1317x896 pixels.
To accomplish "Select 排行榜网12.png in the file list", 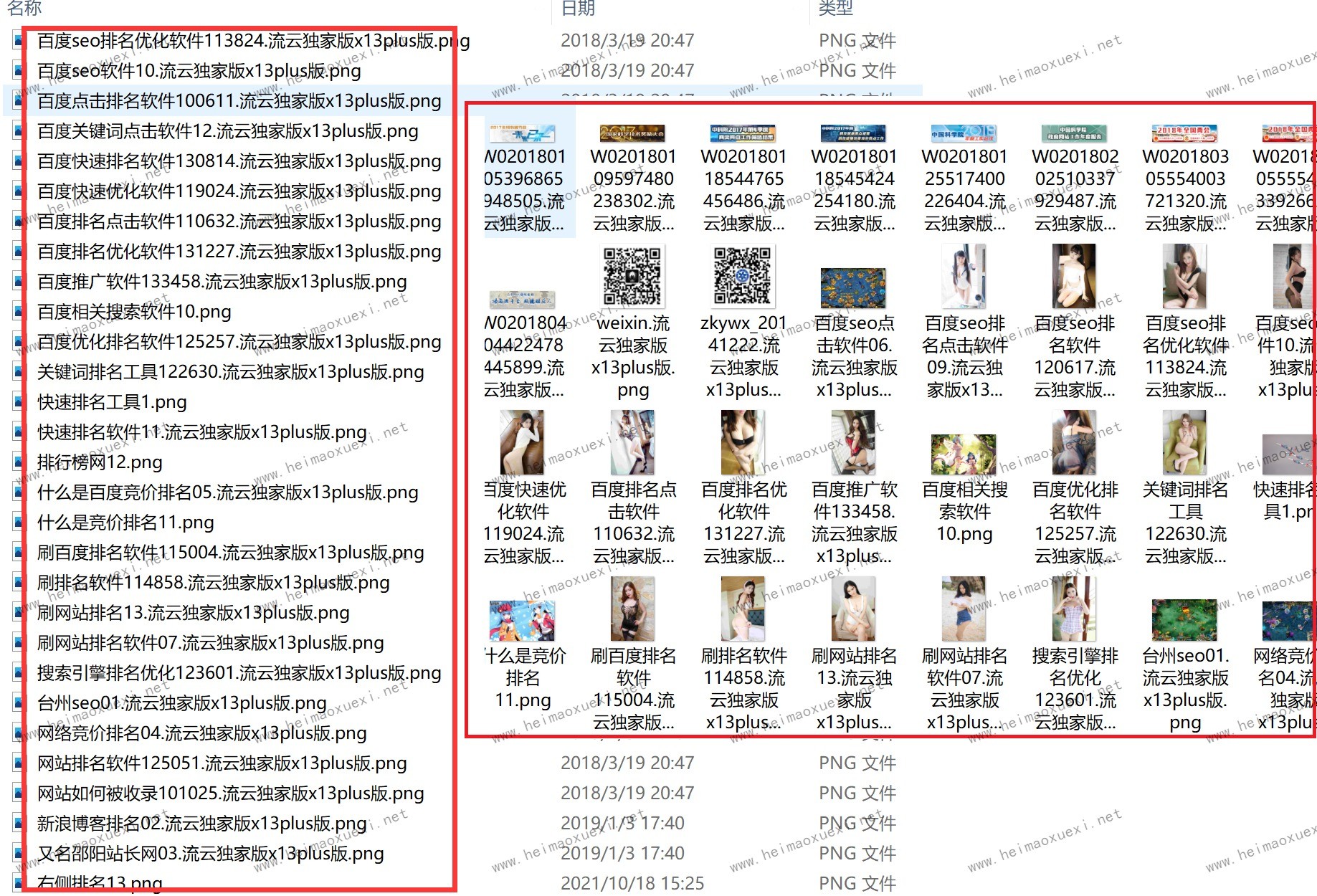I will click(100, 462).
